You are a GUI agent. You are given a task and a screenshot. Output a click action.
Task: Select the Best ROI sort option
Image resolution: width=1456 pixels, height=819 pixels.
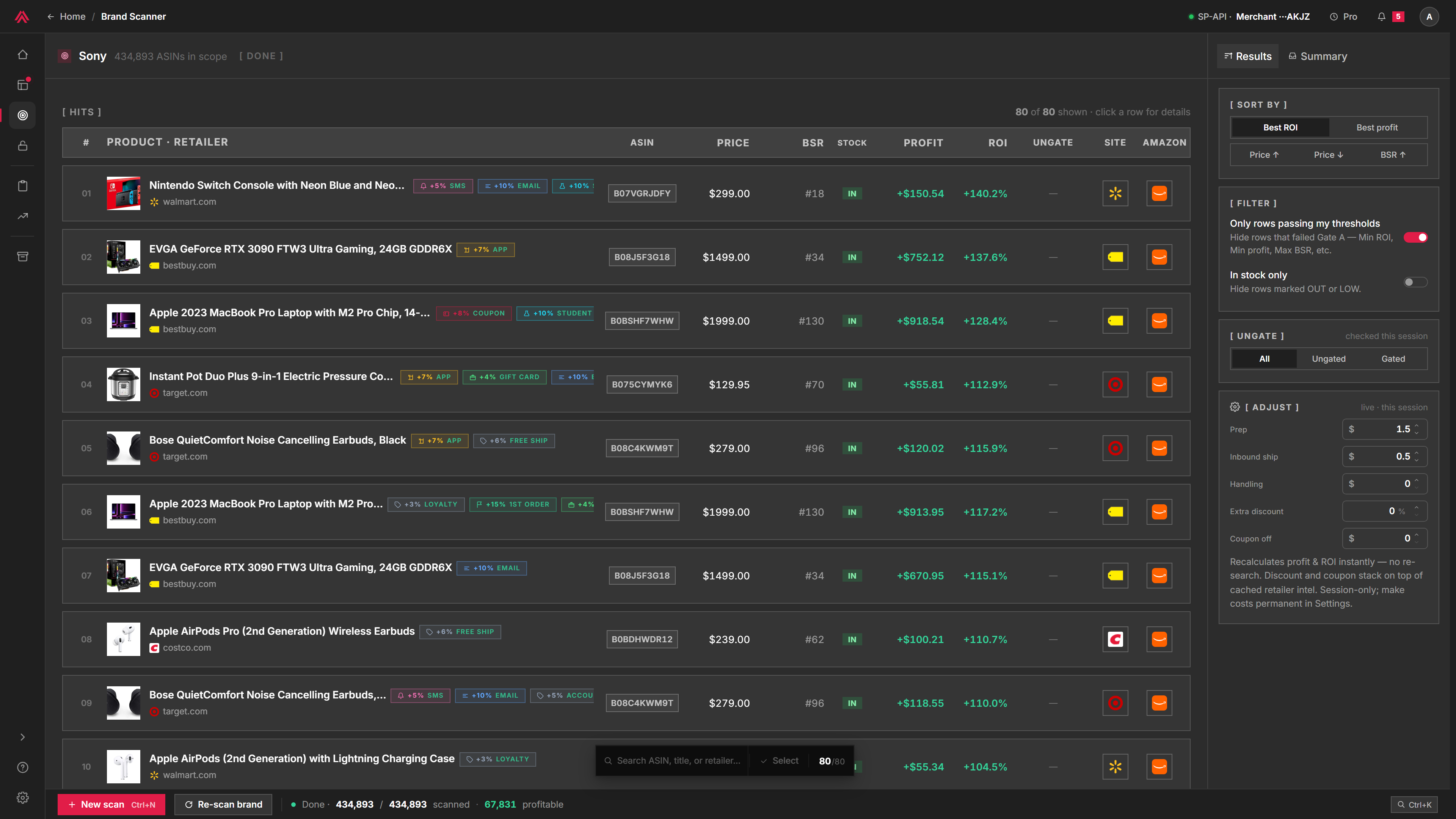pos(1280,128)
